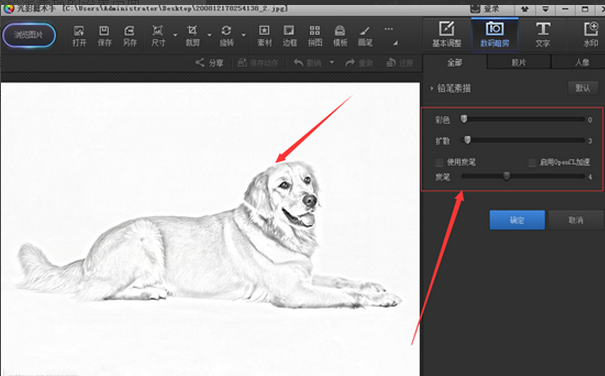Enable the 启用OpenCL加速 checkbox
The width and height of the screenshot is (605, 376).
(x=532, y=162)
